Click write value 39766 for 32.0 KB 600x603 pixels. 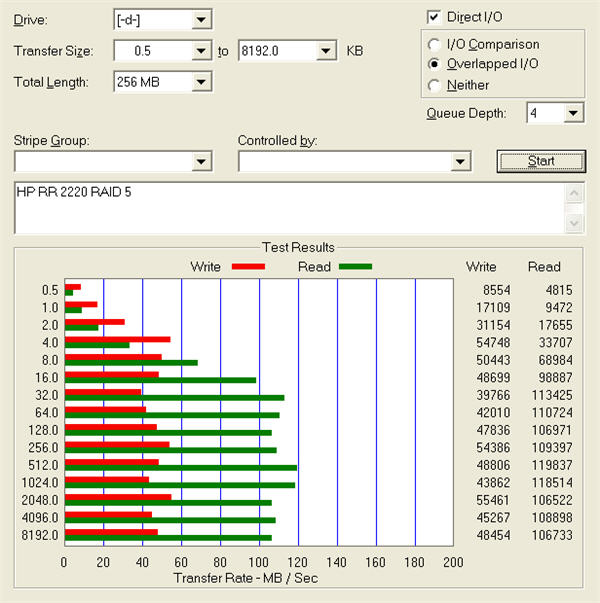(493, 395)
